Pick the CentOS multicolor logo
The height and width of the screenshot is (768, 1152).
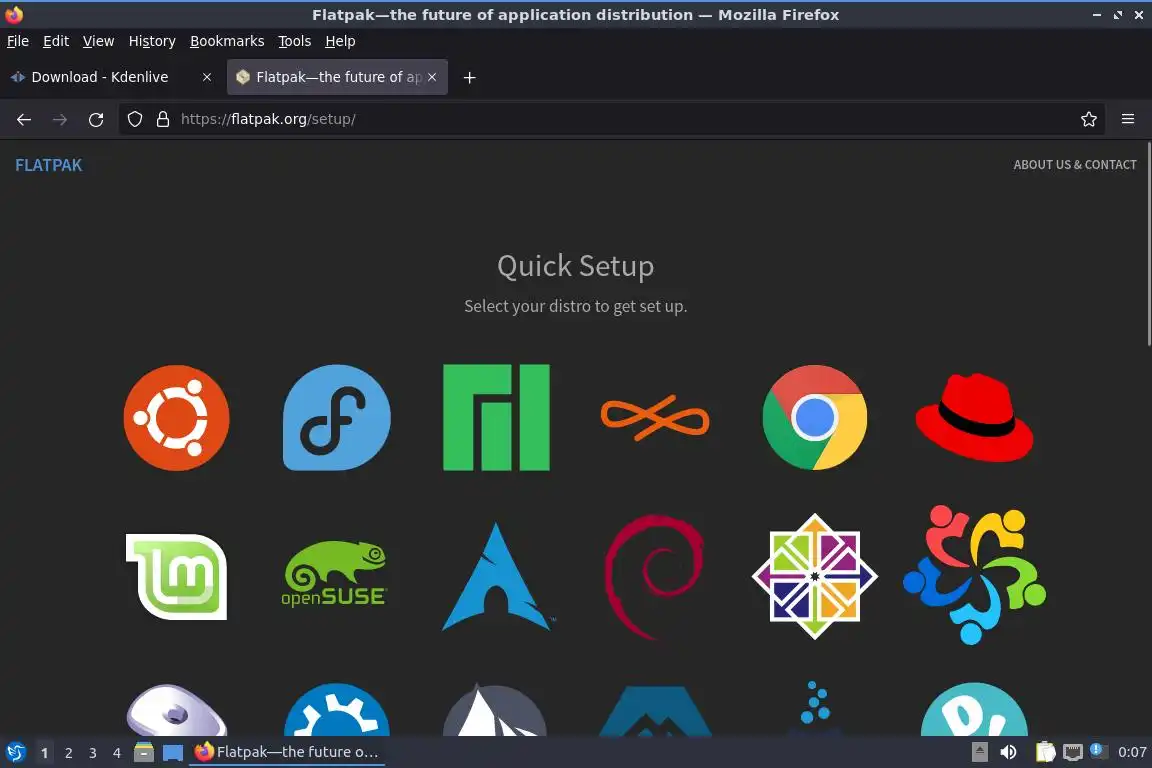pyautogui.click(x=815, y=577)
